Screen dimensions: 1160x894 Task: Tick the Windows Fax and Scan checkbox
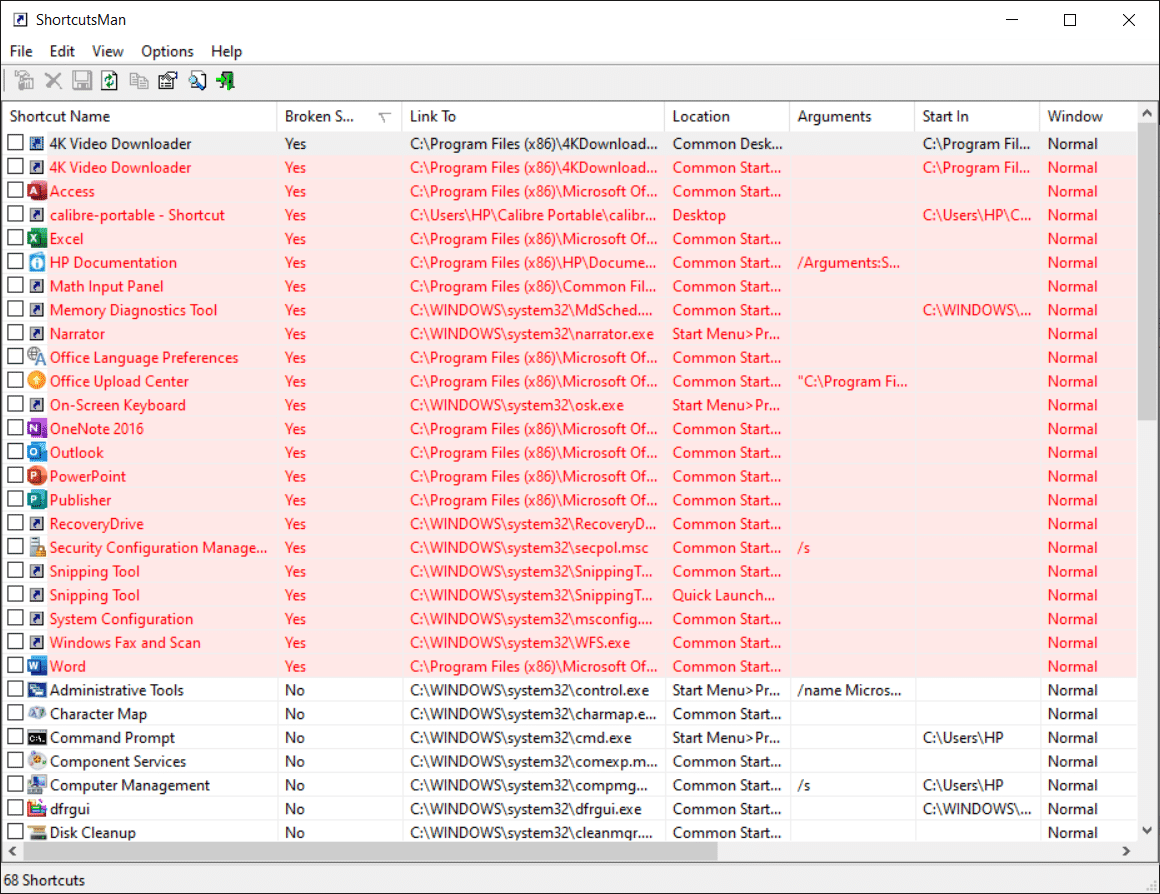click(16, 641)
